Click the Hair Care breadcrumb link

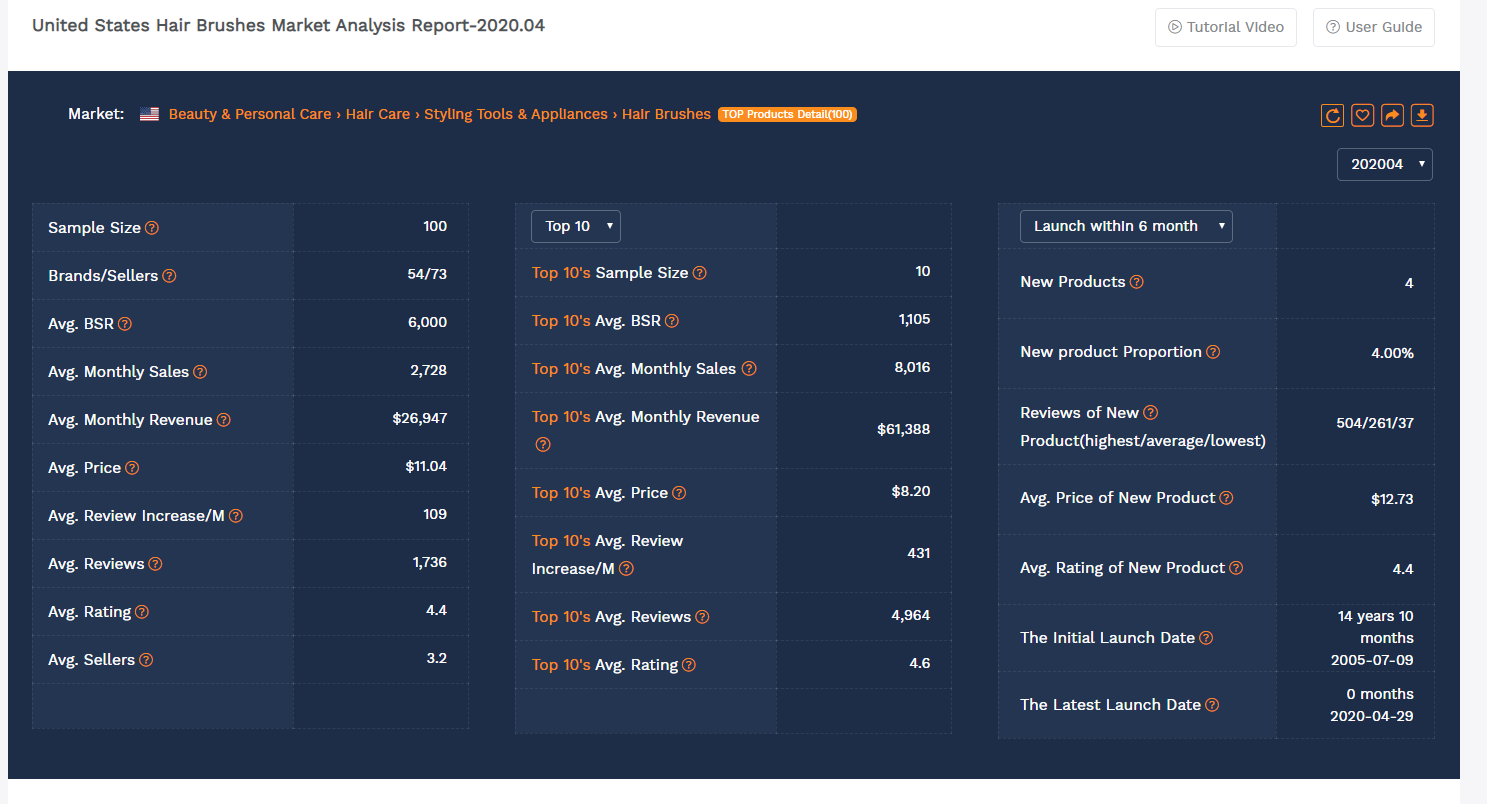378,114
